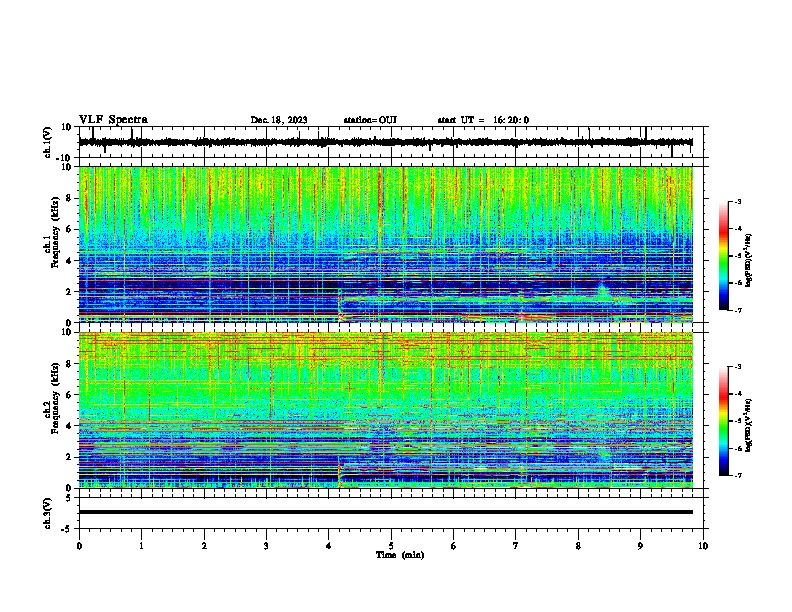Click the "start UT =" header label
Screen dimensions: 792x612
(461, 120)
